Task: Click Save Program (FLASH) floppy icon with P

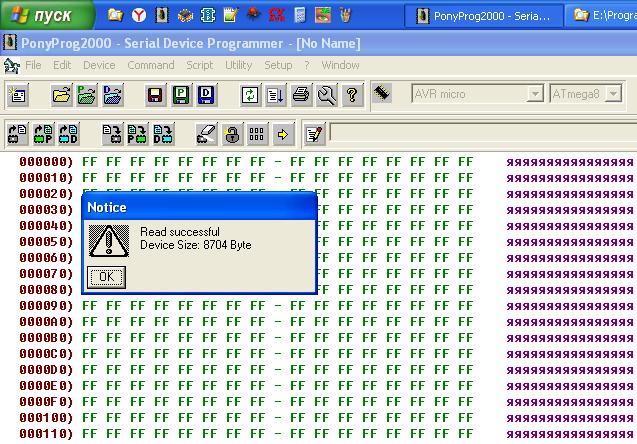Action: click(x=181, y=95)
